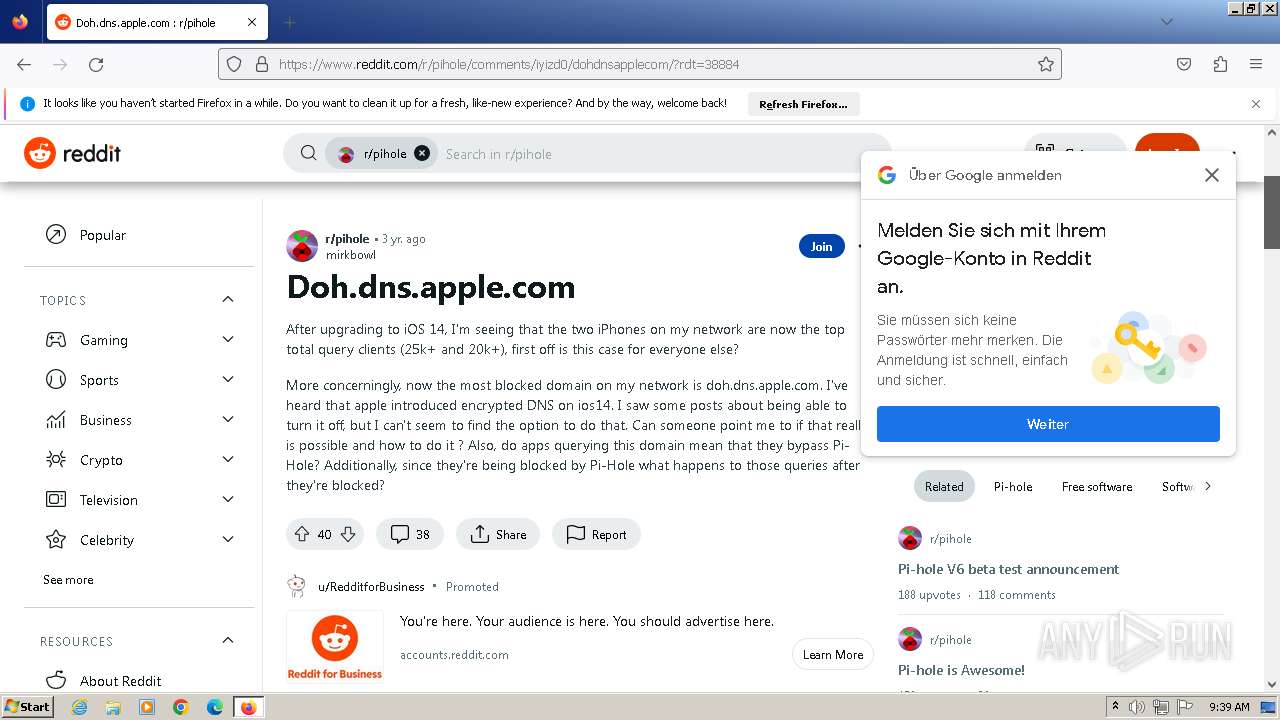Reload the page with the refresh icon

pyautogui.click(x=96, y=64)
